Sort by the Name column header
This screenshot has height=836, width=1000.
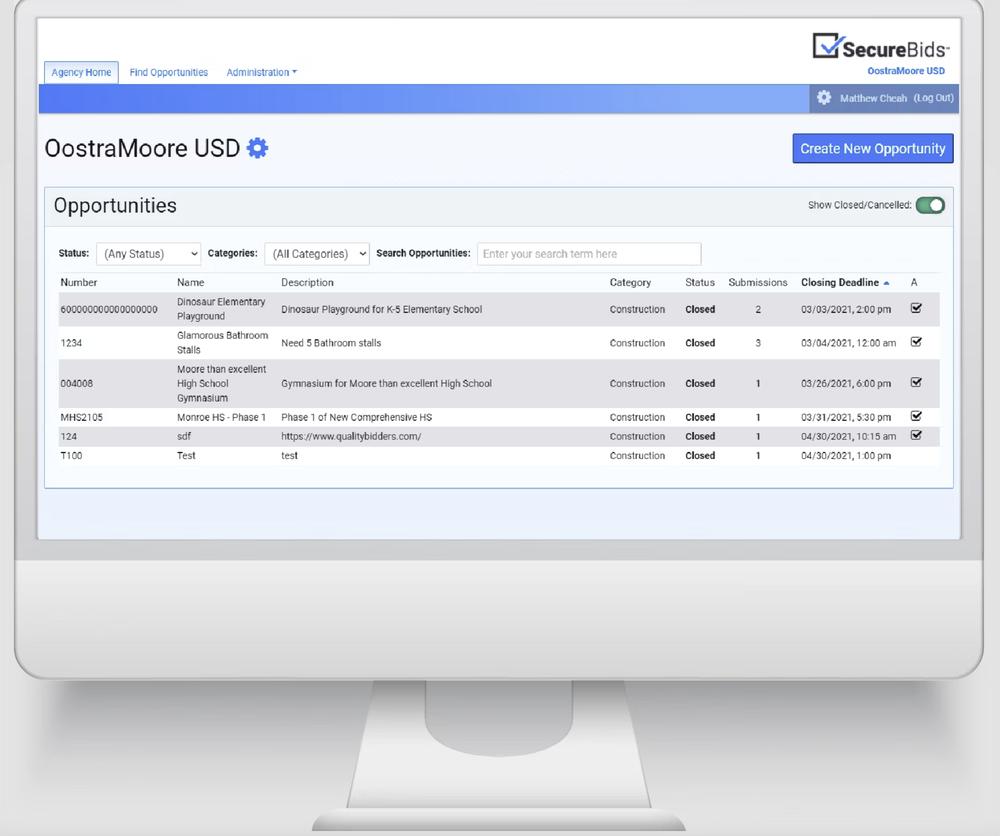[x=191, y=282]
